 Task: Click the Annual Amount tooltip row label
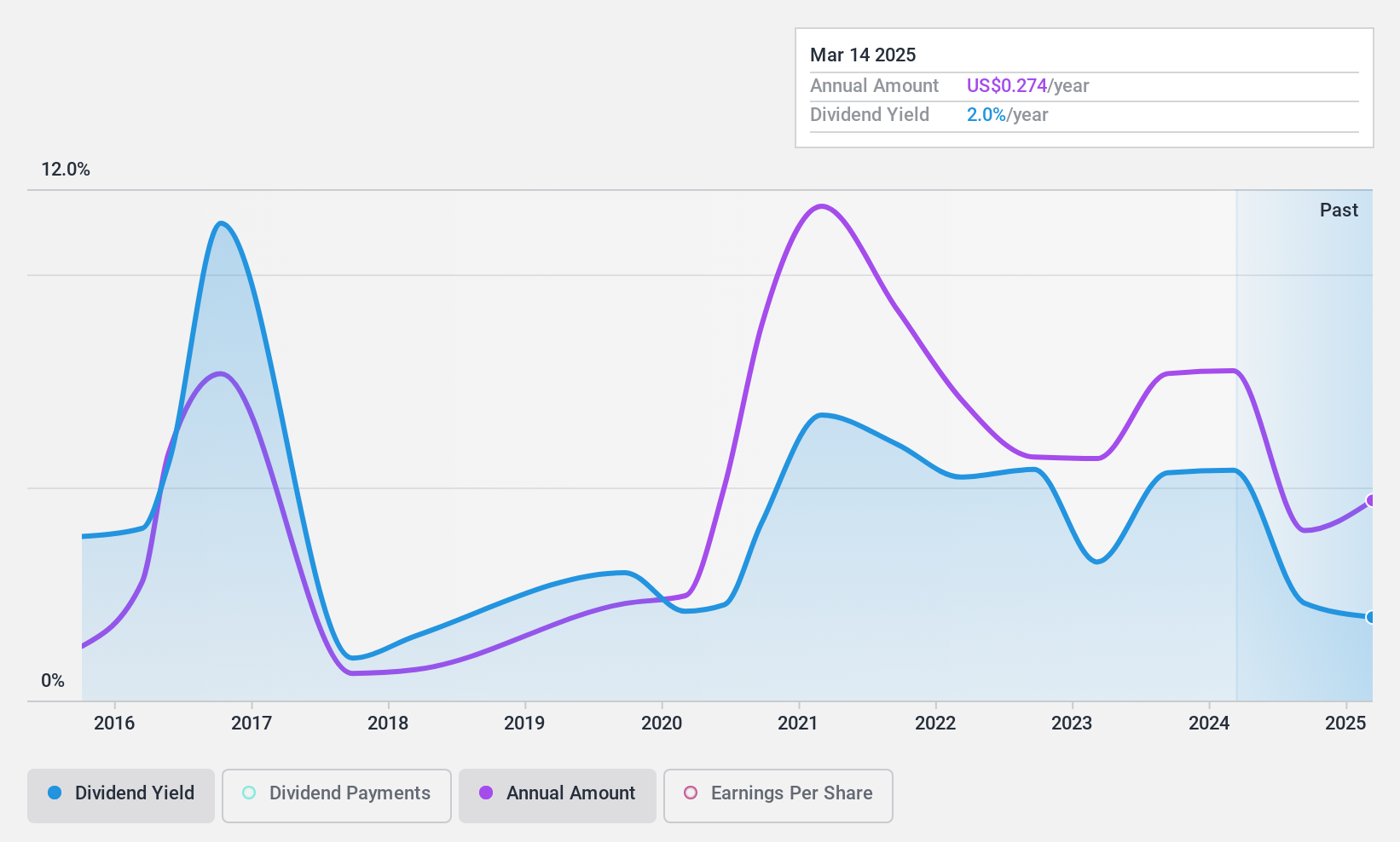pyautogui.click(x=874, y=86)
